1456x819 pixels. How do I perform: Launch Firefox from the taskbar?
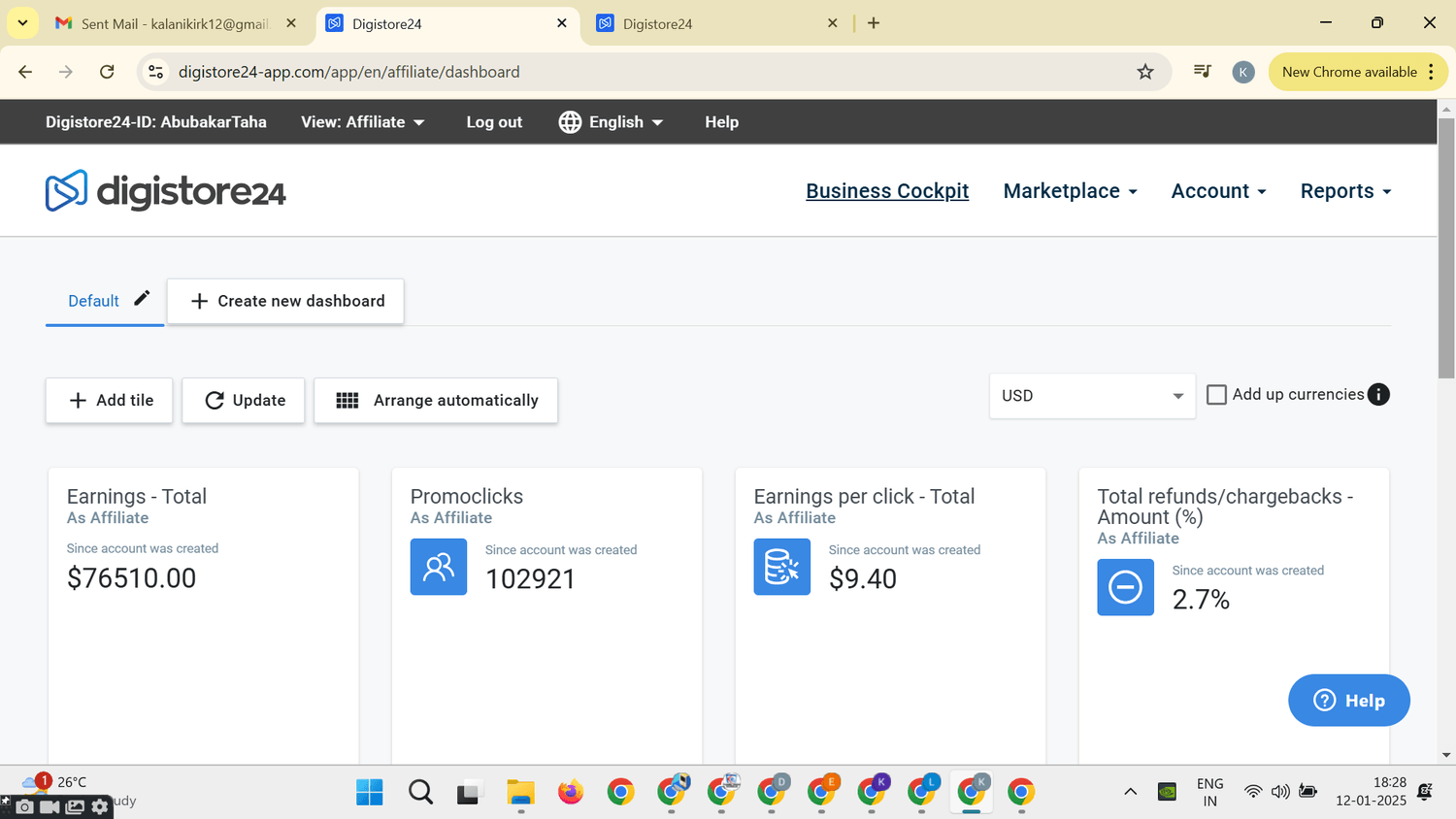point(571,792)
